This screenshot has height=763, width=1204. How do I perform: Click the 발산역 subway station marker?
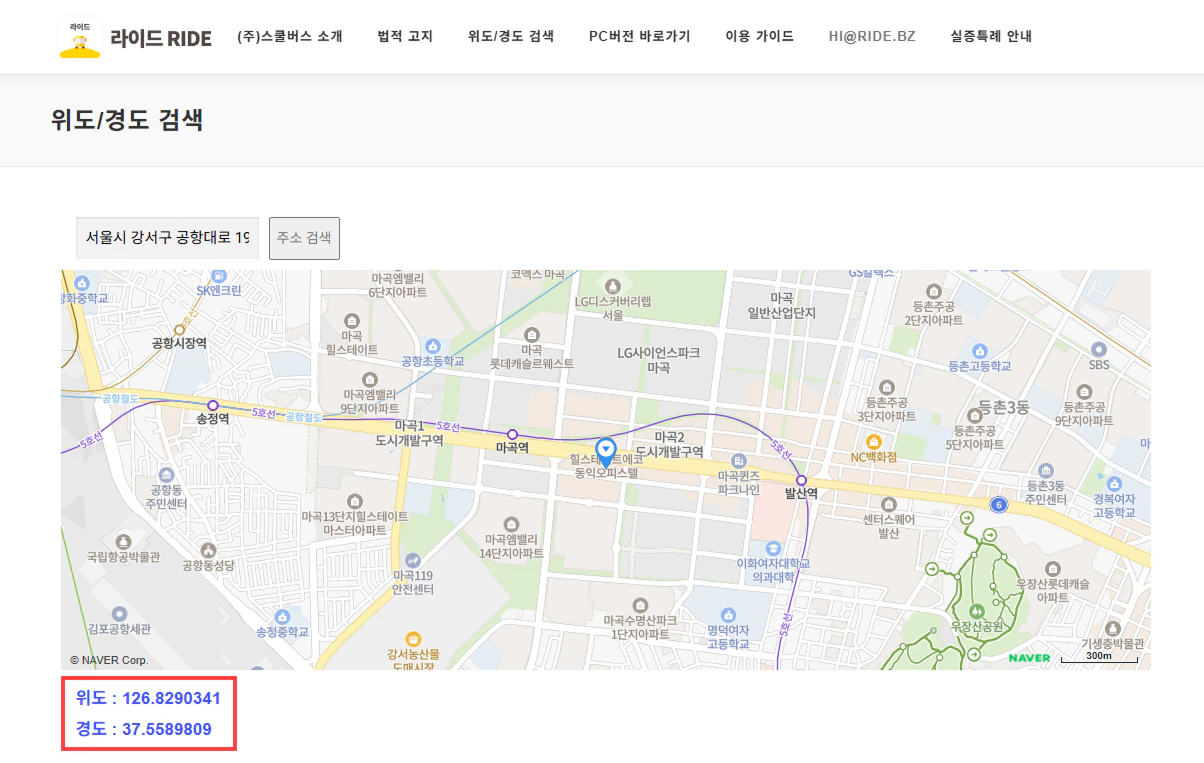[801, 480]
